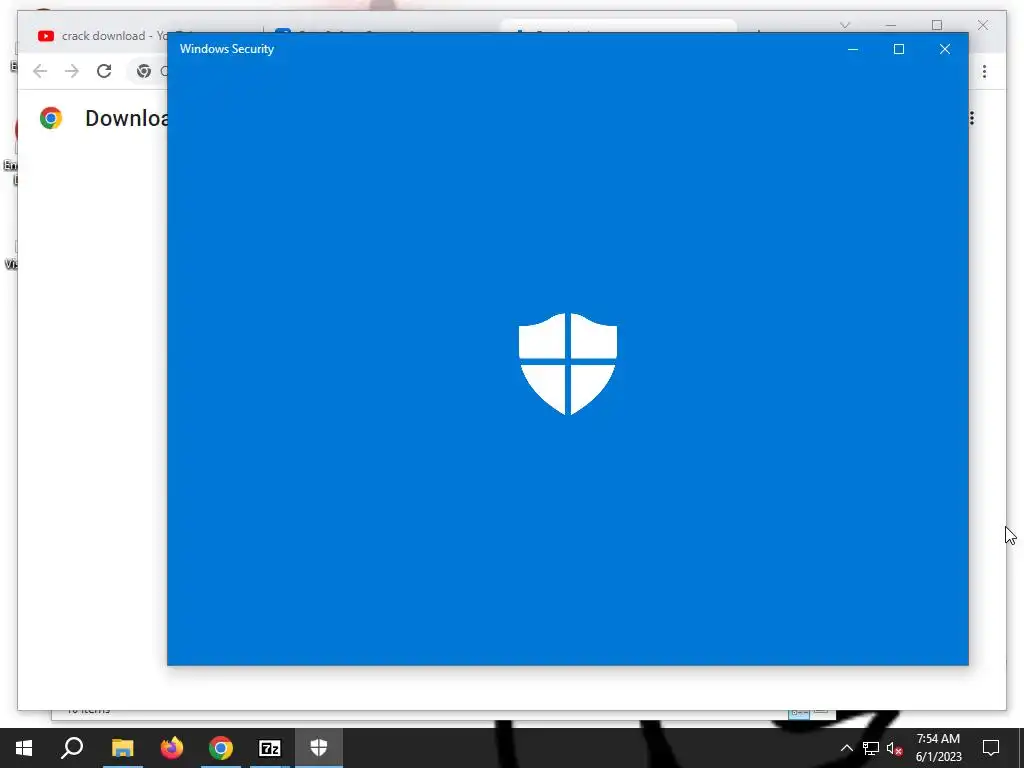Viewport: 1024px width, 768px height.
Task: Switch to Chrome from the taskbar
Action: pos(221,748)
